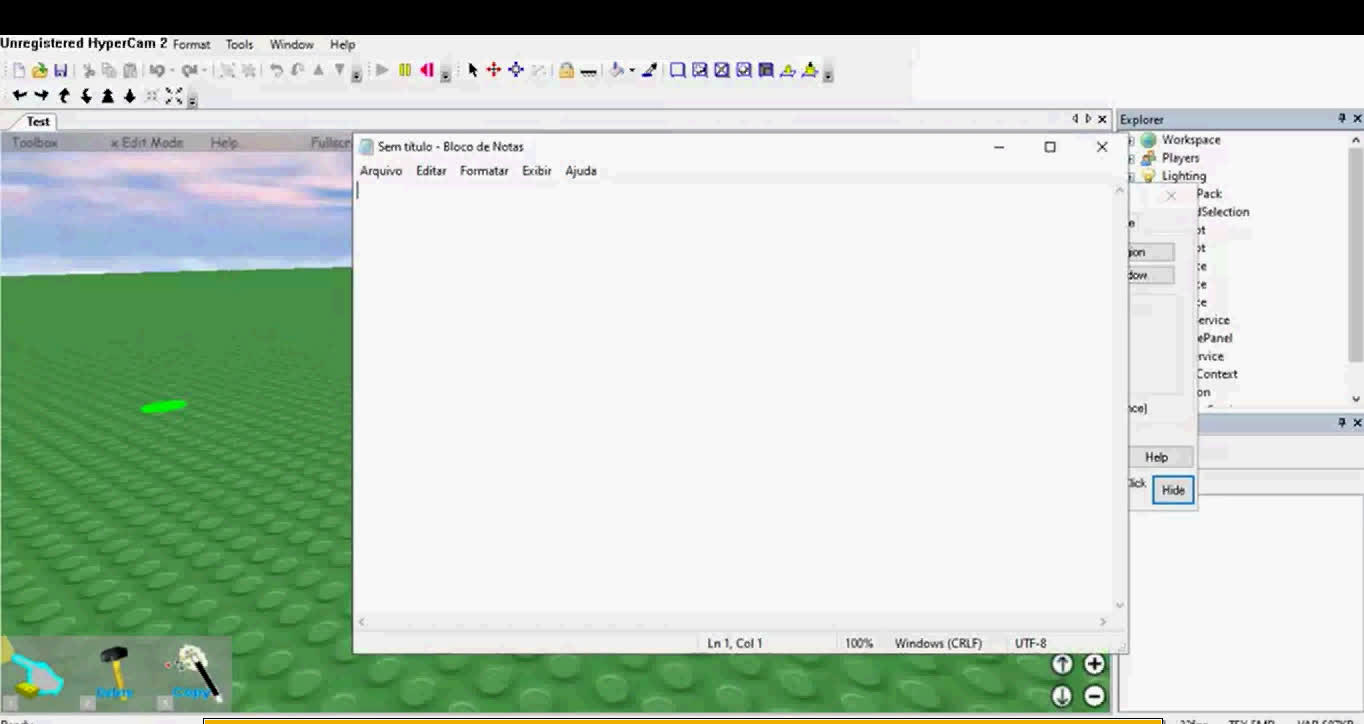Select the Move tool with crossed arrows

(x=492, y=70)
